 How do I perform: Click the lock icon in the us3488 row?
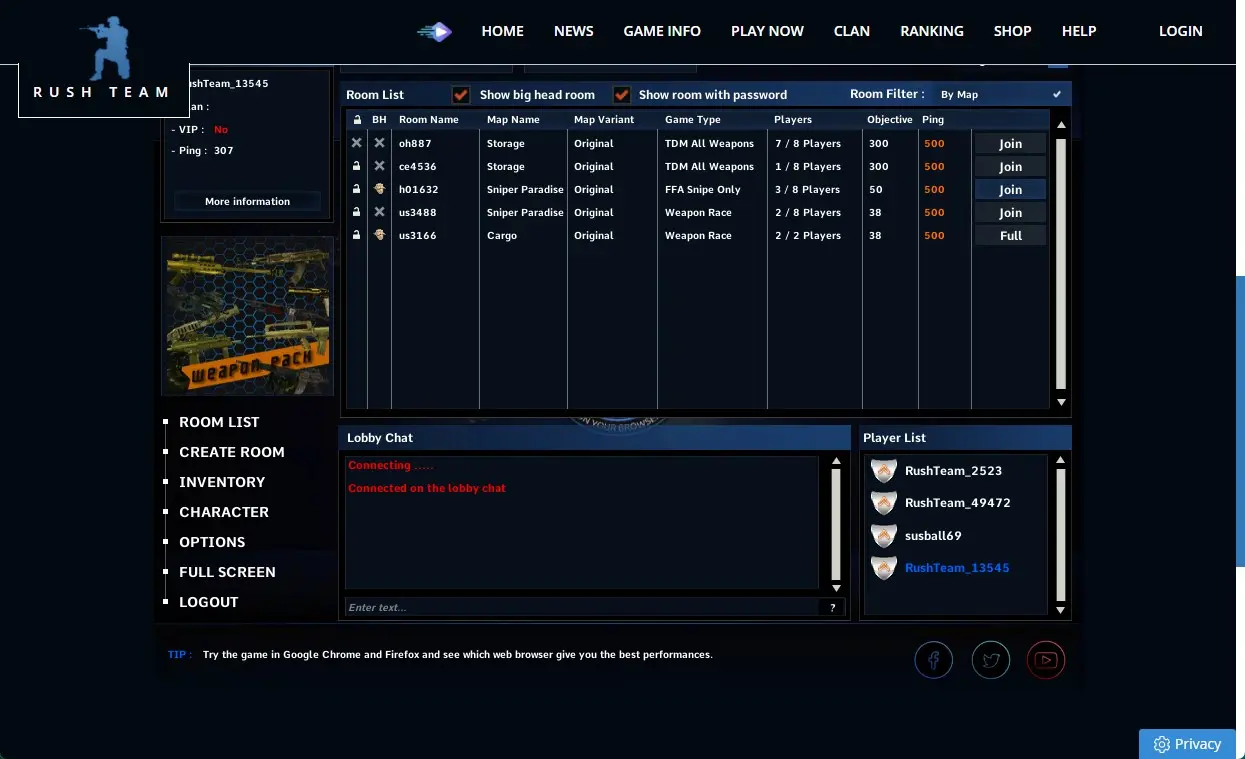pyautogui.click(x=356, y=212)
